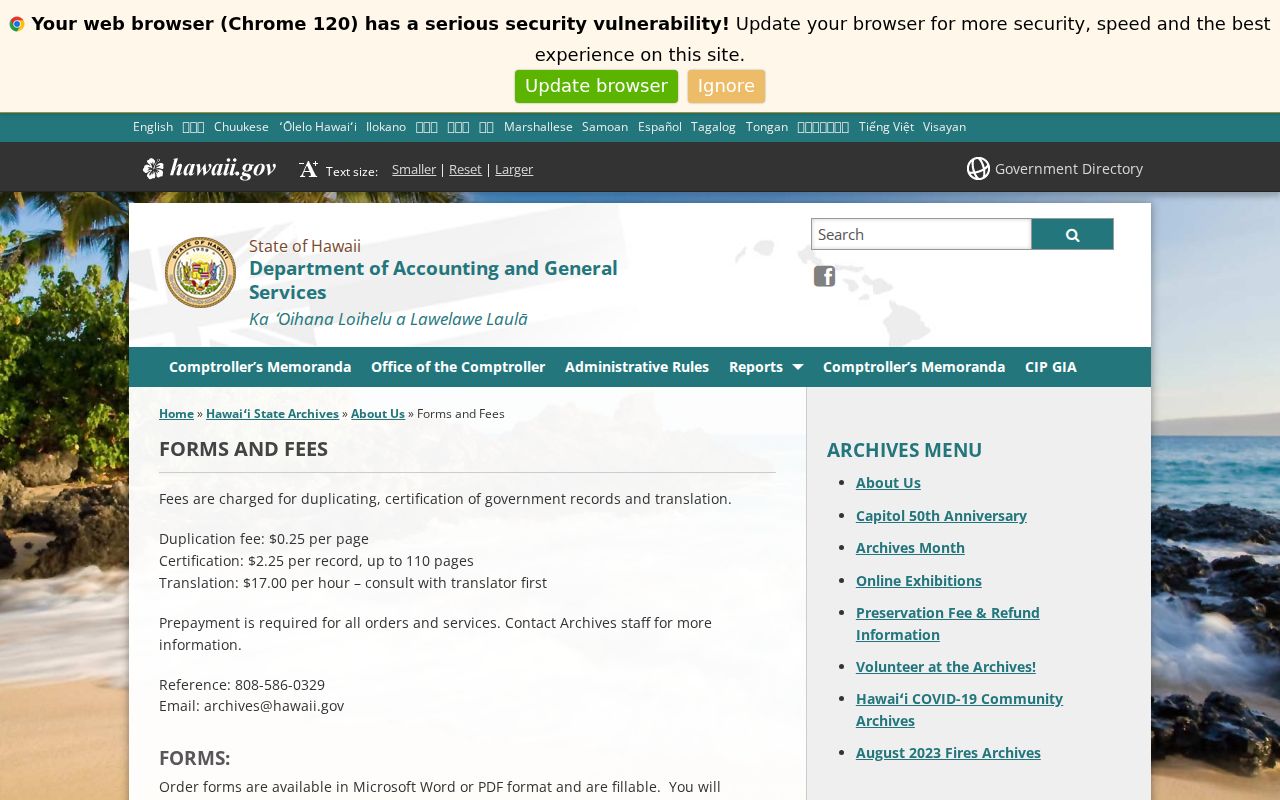Click the Facebook icon below search
Image resolution: width=1280 pixels, height=800 pixels.
click(x=824, y=276)
